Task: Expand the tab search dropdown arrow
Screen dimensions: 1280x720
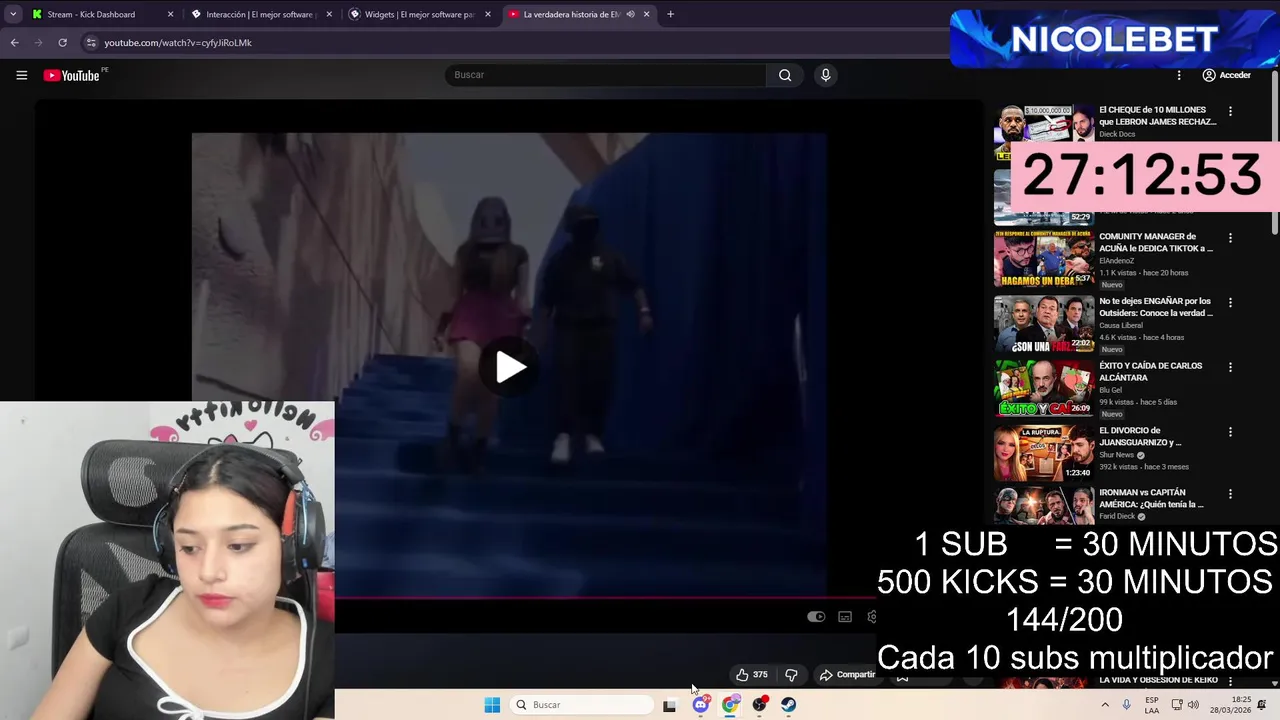Action: 13,14
